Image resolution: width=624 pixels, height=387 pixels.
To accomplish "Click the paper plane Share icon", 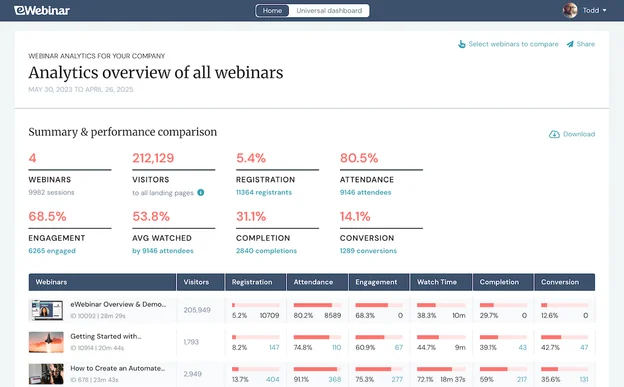I will [570, 44].
